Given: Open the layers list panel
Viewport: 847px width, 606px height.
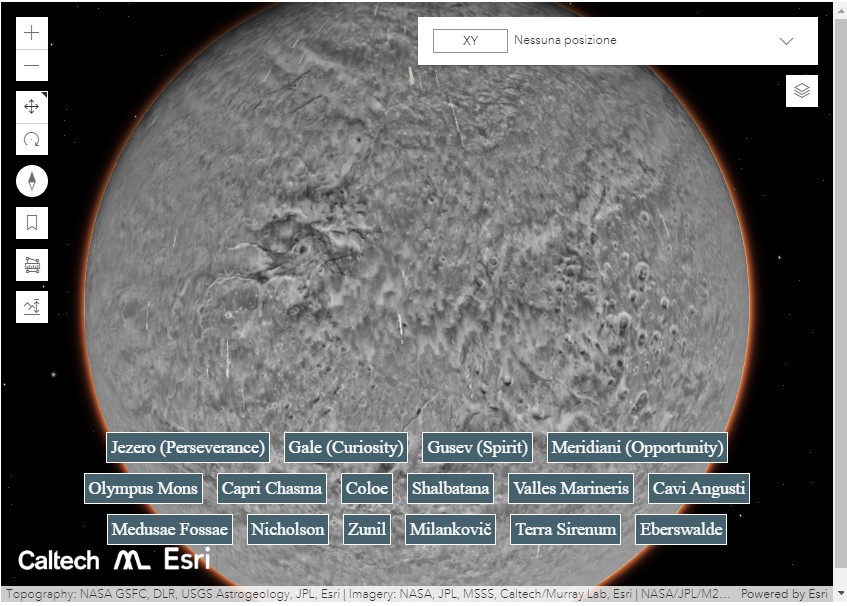Looking at the screenshot, I should (x=802, y=91).
